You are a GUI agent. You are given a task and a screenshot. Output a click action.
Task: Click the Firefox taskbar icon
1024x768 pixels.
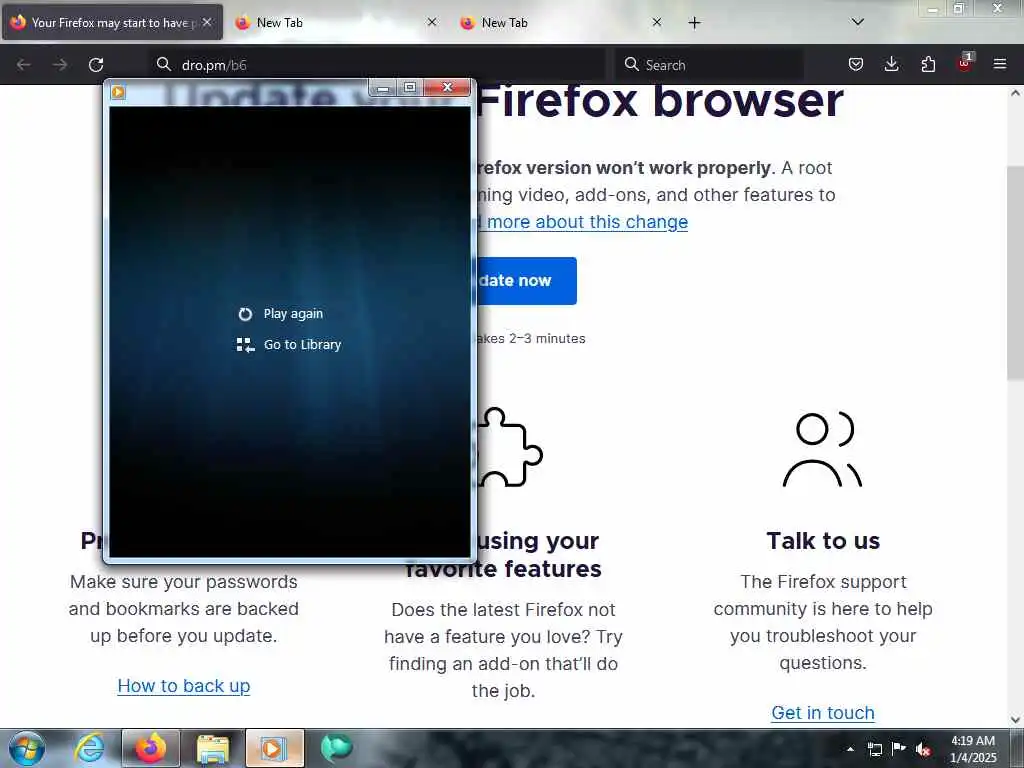click(x=150, y=748)
